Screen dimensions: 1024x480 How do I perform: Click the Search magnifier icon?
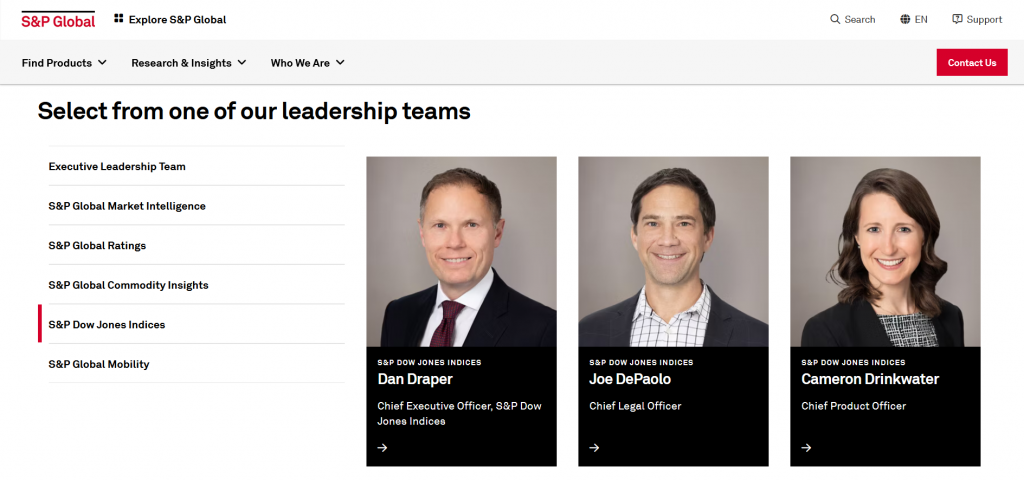pyautogui.click(x=835, y=19)
